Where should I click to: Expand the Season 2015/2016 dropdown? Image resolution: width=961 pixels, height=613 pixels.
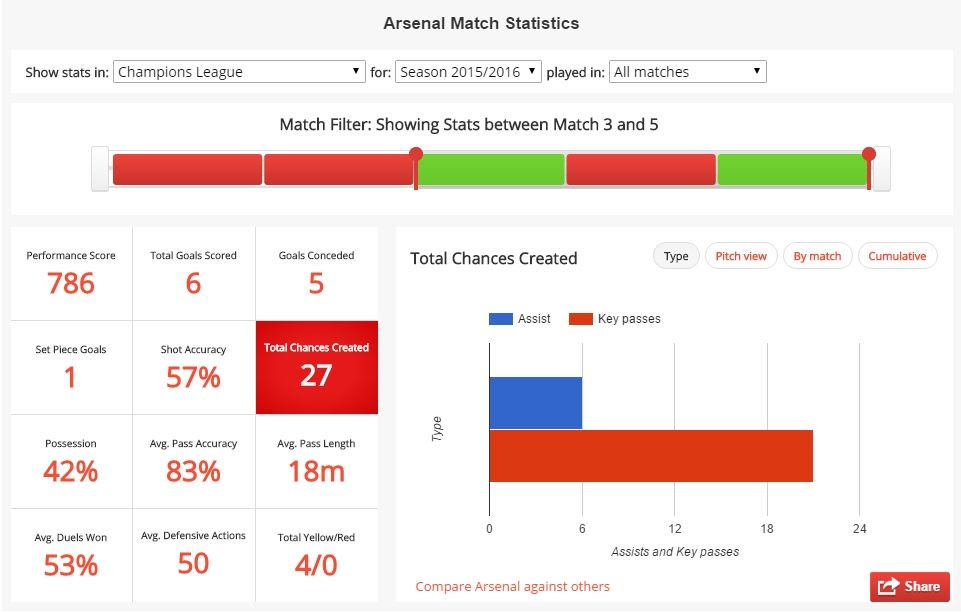468,72
